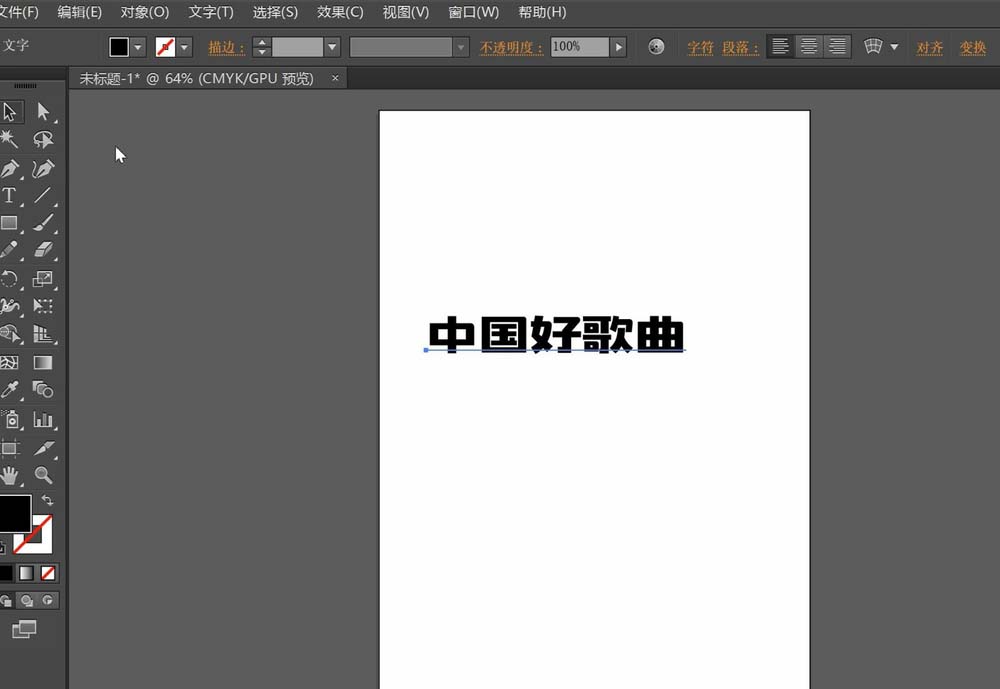This screenshot has height=689, width=1000.
Task: Open the 文件(F) menu
Action: pos(18,12)
